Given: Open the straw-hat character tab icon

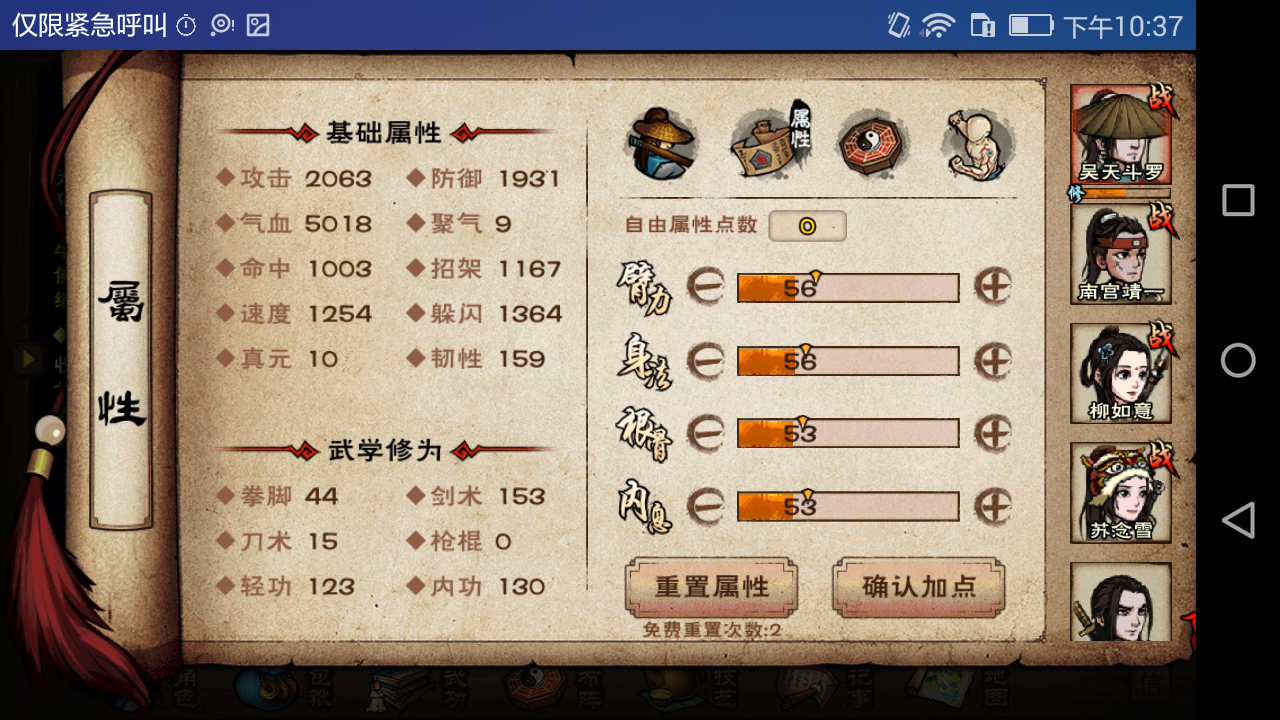Looking at the screenshot, I should pyautogui.click(x=660, y=142).
